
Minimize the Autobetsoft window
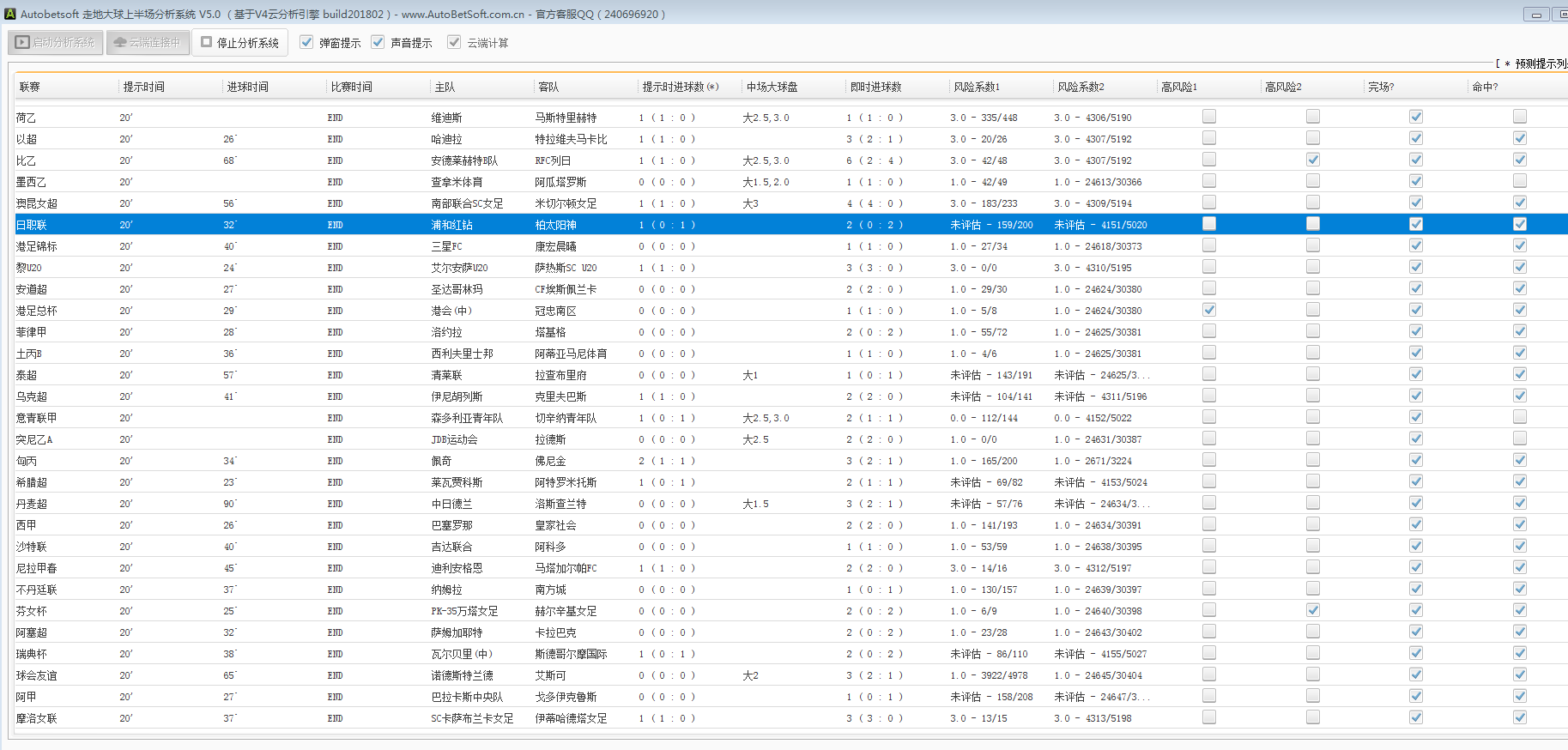click(x=1536, y=15)
